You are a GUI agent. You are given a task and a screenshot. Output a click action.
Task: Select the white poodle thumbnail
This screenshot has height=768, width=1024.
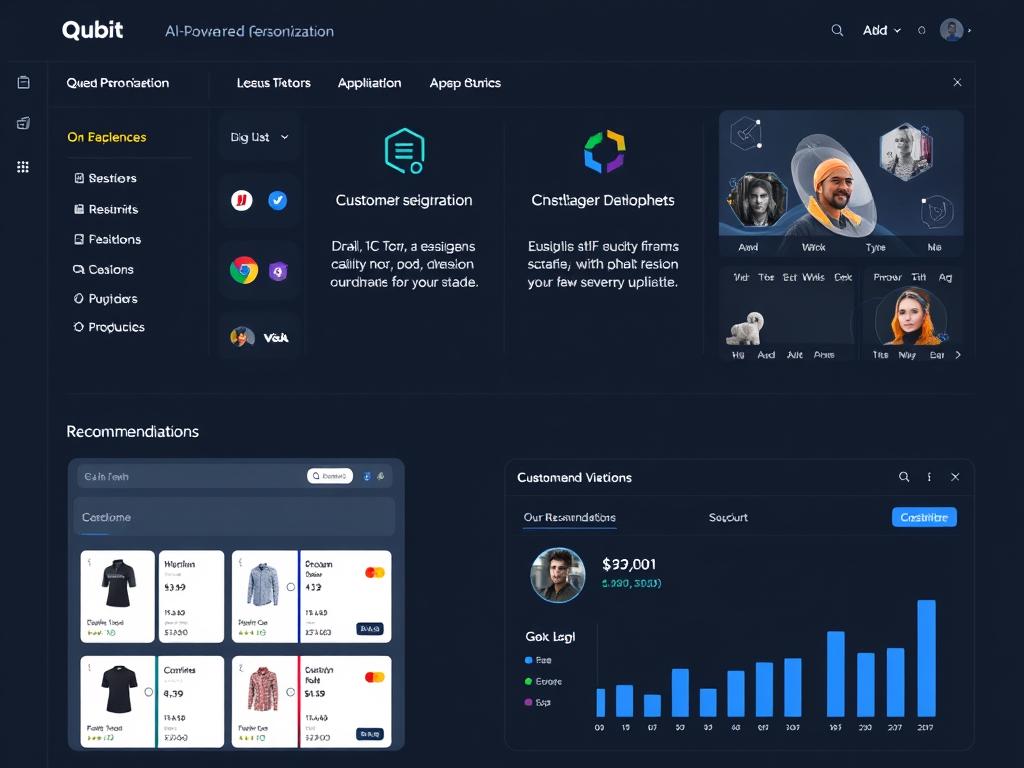tap(745, 328)
